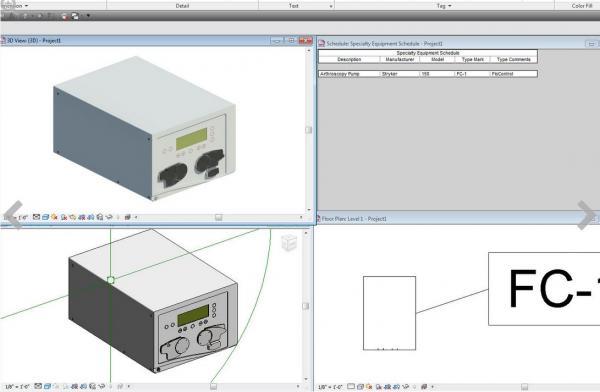Click the switch windows quick access icon
This screenshot has height=392, width=600.
pos(75,16)
